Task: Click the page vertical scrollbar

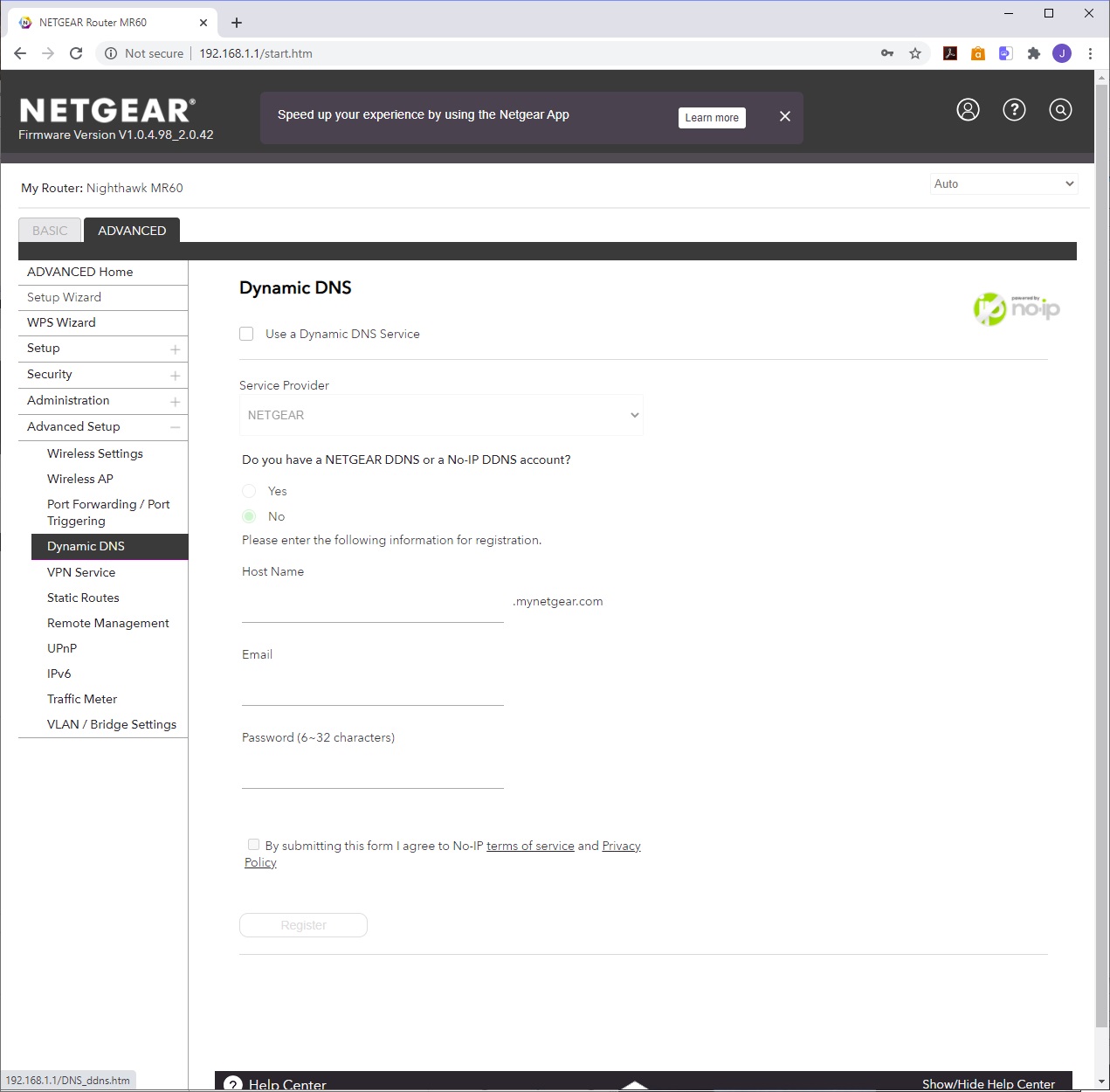Action: click(1101, 556)
